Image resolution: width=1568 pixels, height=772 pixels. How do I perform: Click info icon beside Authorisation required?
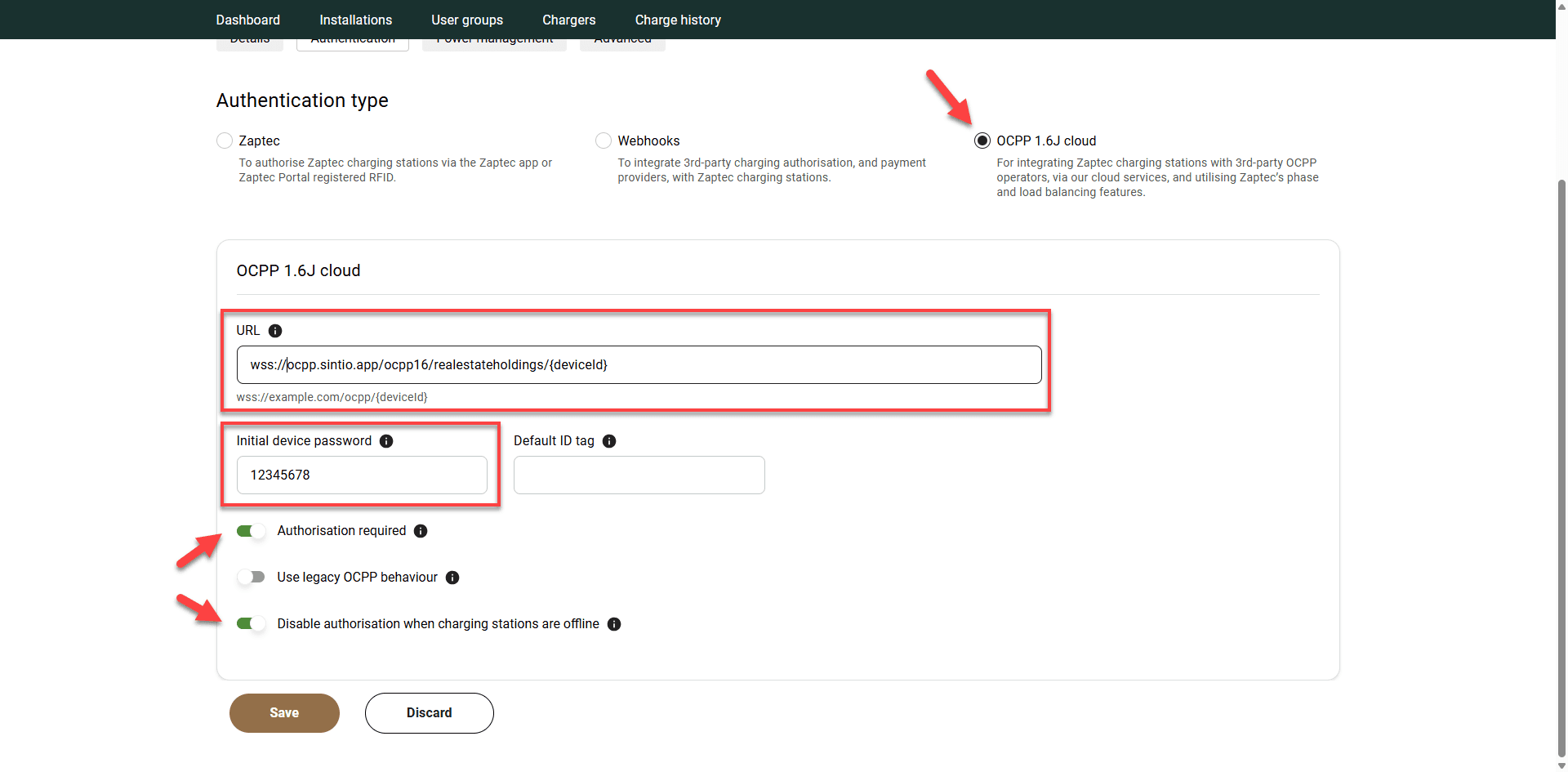point(421,531)
